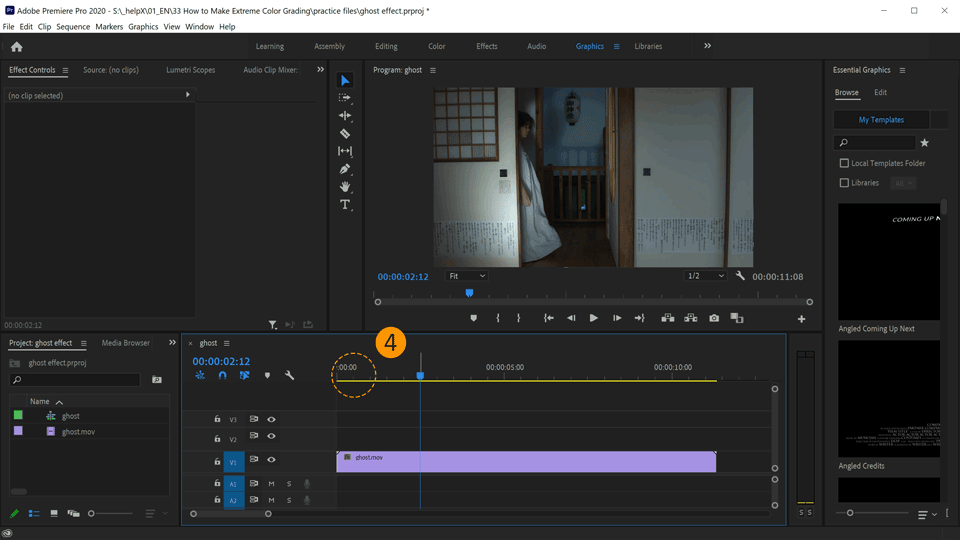This screenshot has height=540, width=960.
Task: Select the Hand tool
Action: pos(345,187)
